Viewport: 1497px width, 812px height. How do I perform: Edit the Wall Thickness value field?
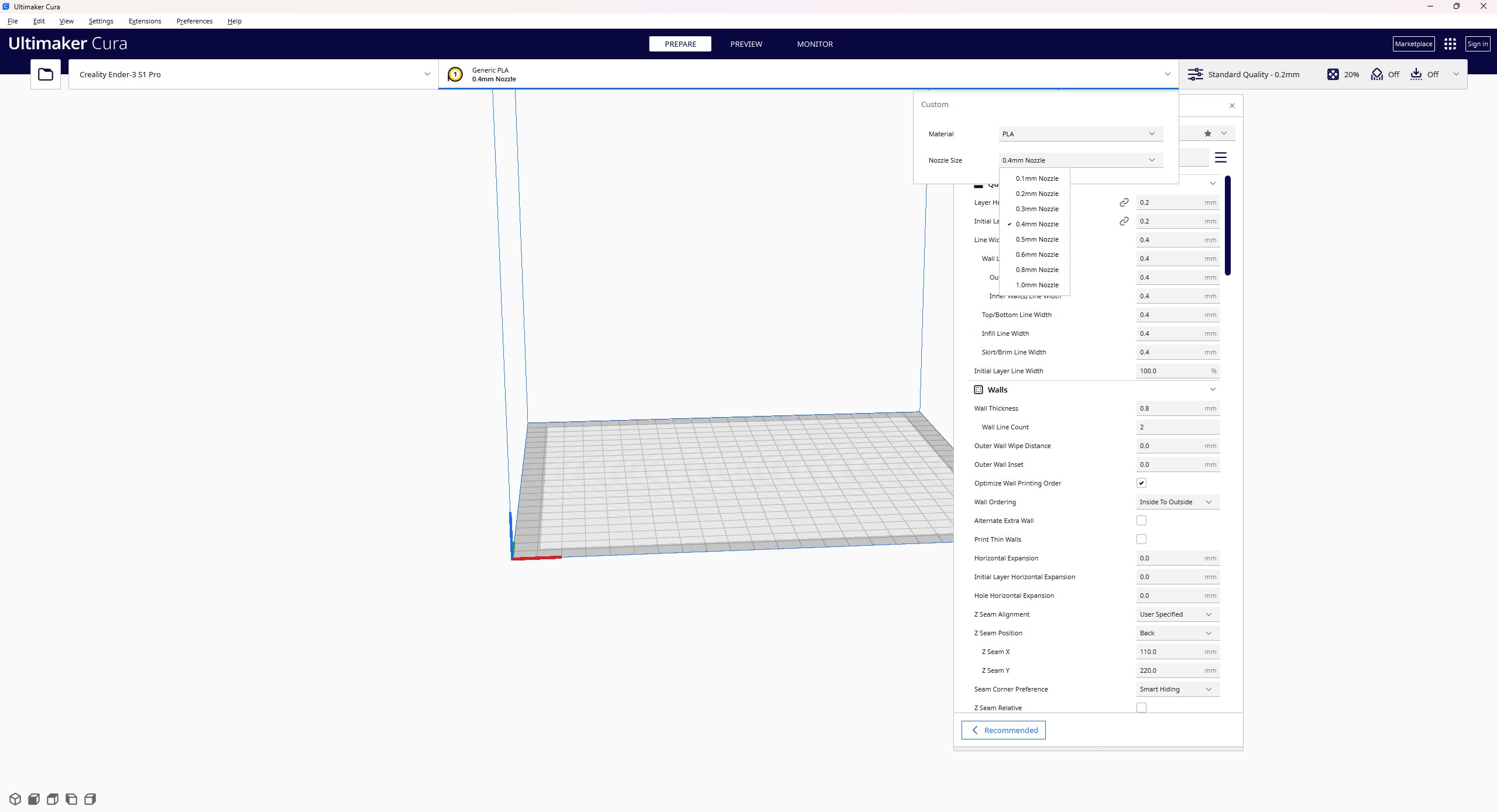pos(1177,408)
